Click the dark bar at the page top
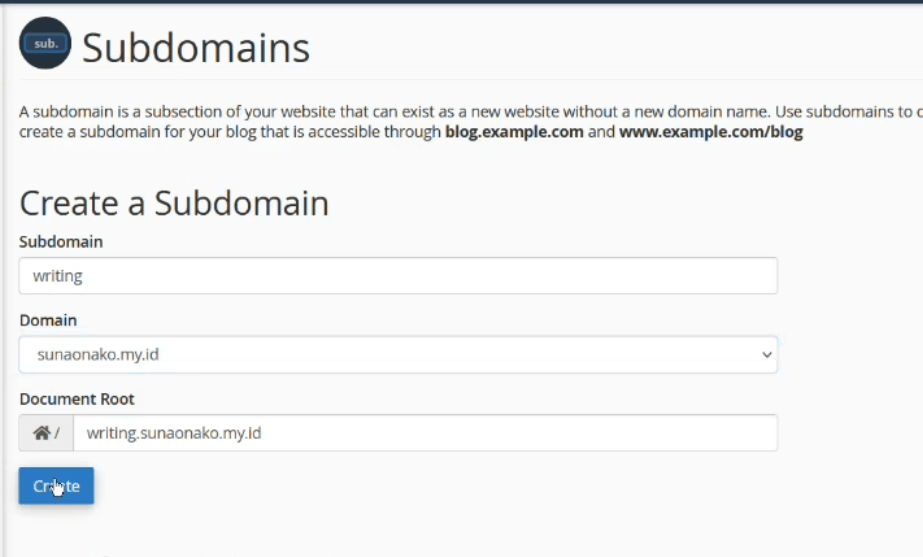The height and width of the screenshot is (557, 923). tap(461, 2)
